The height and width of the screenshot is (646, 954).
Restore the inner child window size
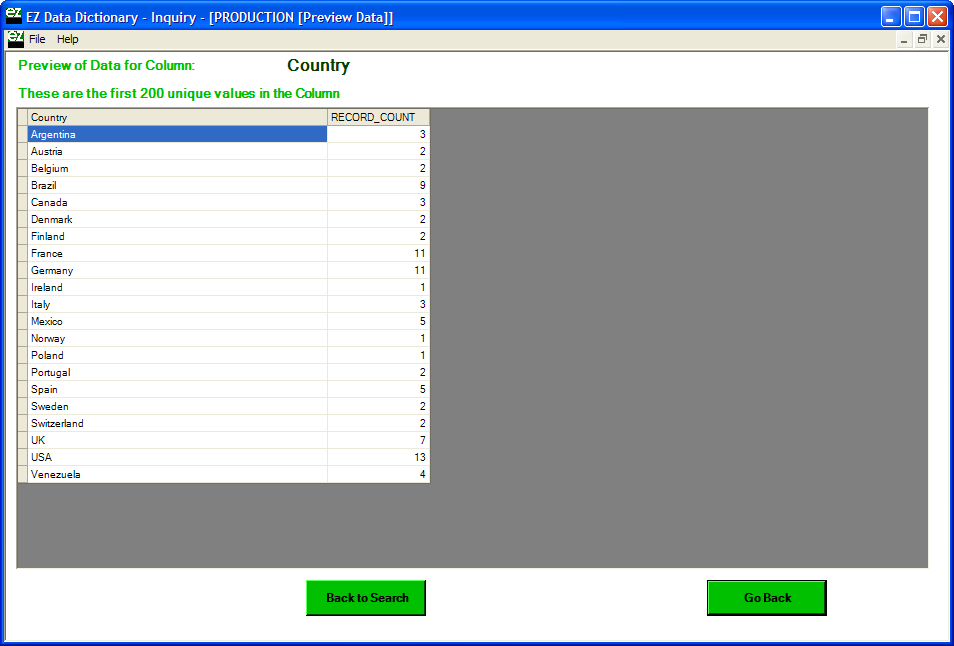(x=922, y=40)
